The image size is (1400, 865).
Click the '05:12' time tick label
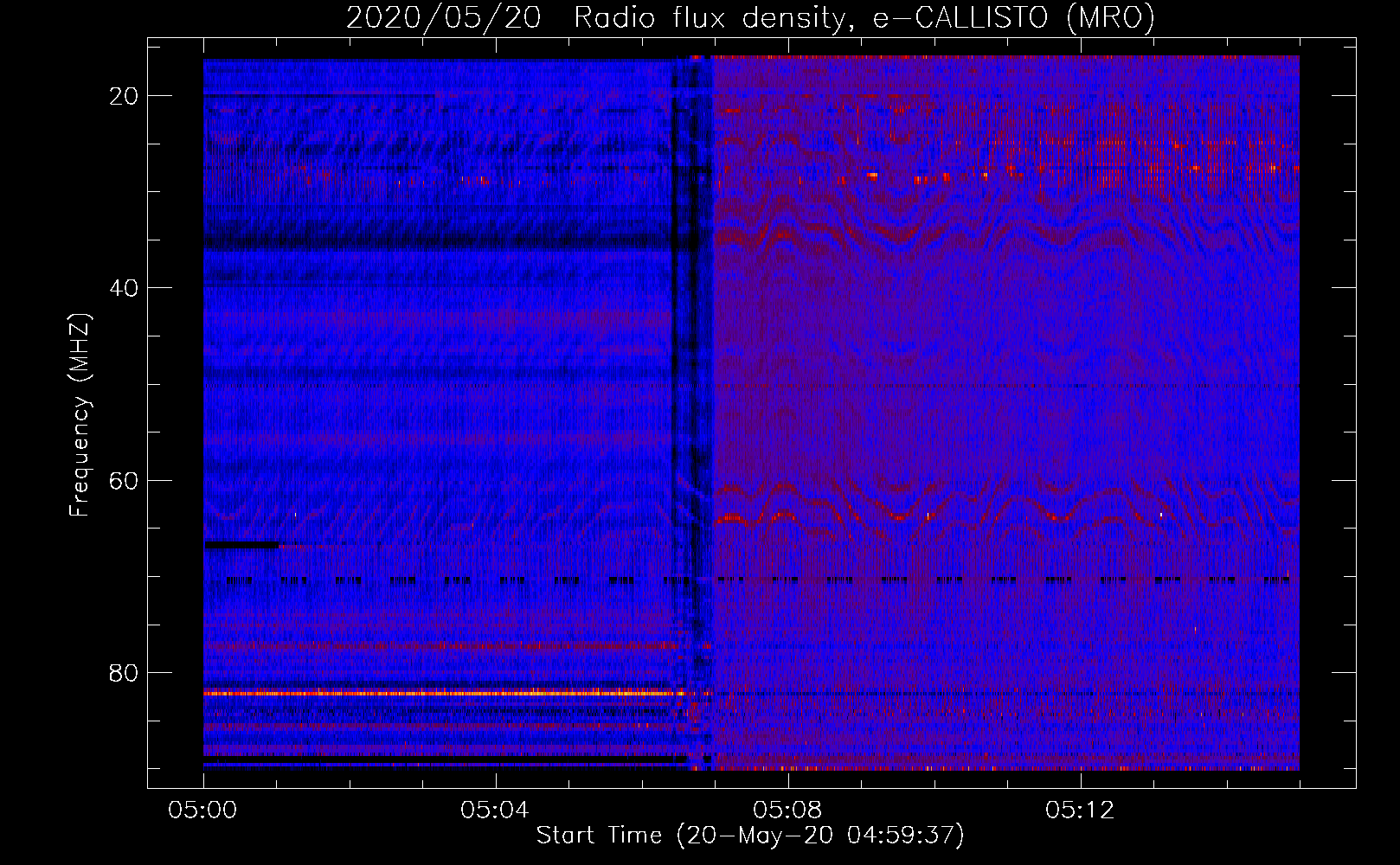point(1080,811)
